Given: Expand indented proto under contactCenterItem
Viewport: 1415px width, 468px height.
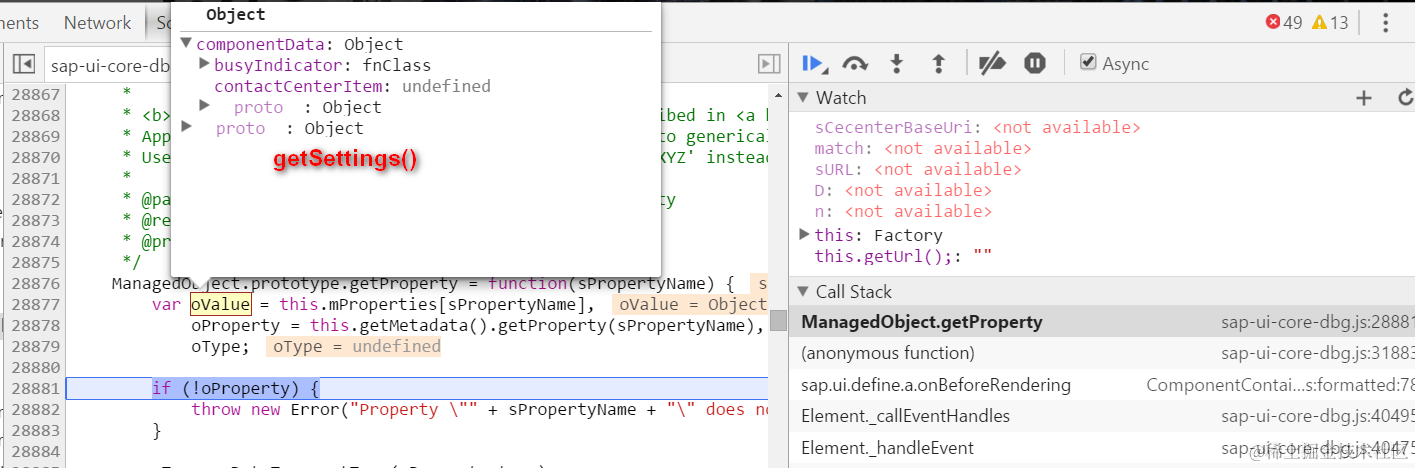Looking at the screenshot, I should click(x=204, y=106).
